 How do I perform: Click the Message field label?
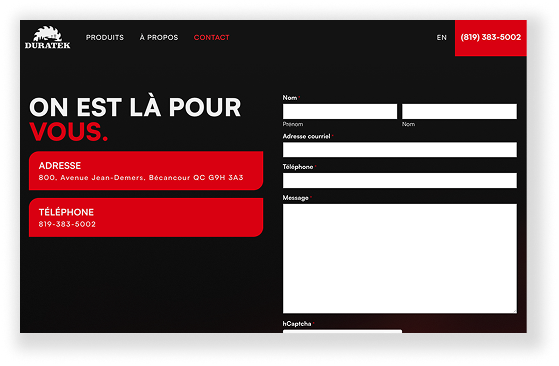coord(296,198)
